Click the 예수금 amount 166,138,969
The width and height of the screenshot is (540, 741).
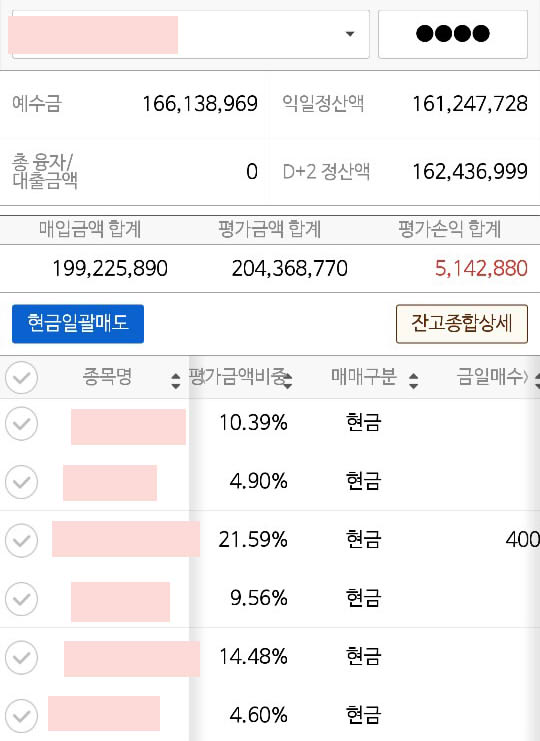200,104
